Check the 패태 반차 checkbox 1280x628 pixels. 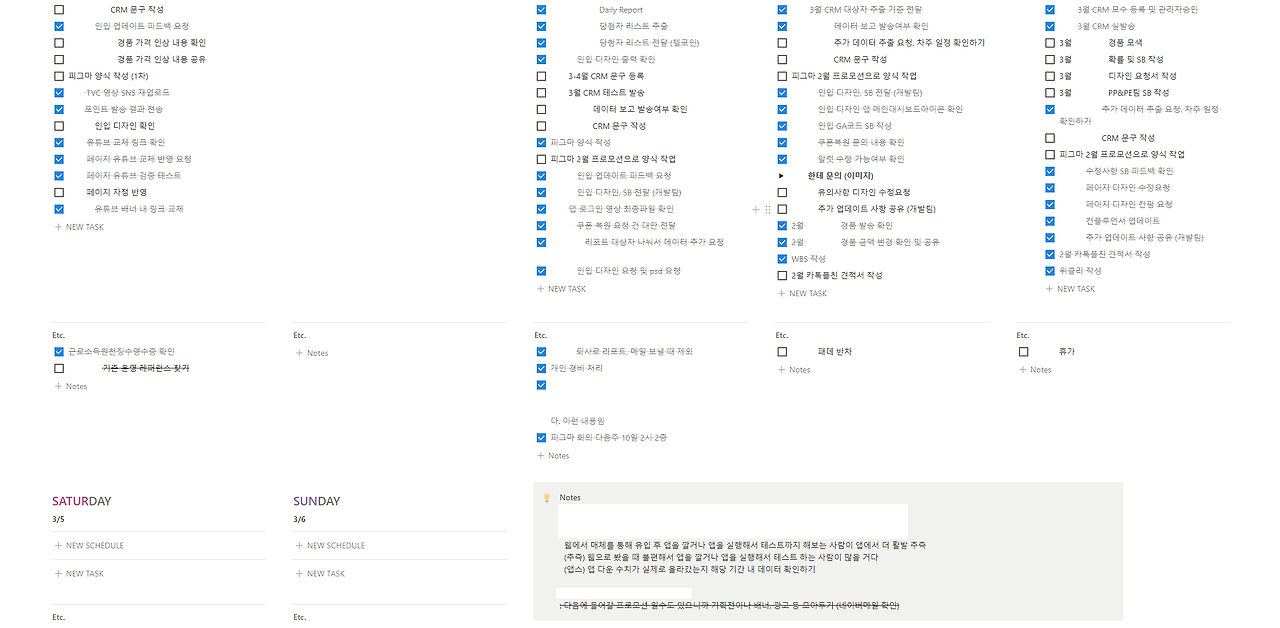[x=782, y=351]
